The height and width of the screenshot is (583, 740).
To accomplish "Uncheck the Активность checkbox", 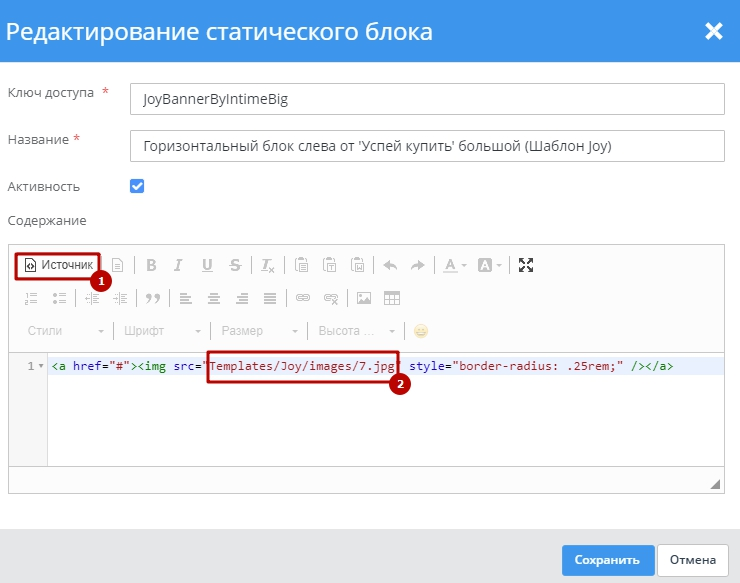I will (x=137, y=186).
